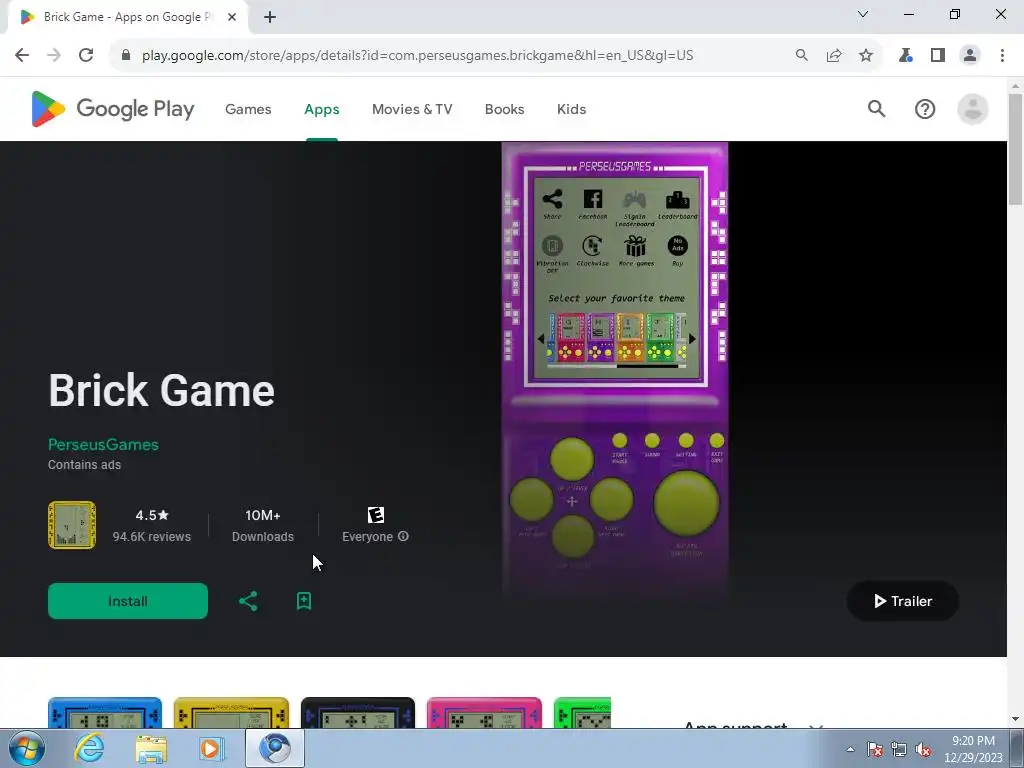Click the zoom magnifier in the address bar
Screen dimensions: 1024x768
coord(802,56)
